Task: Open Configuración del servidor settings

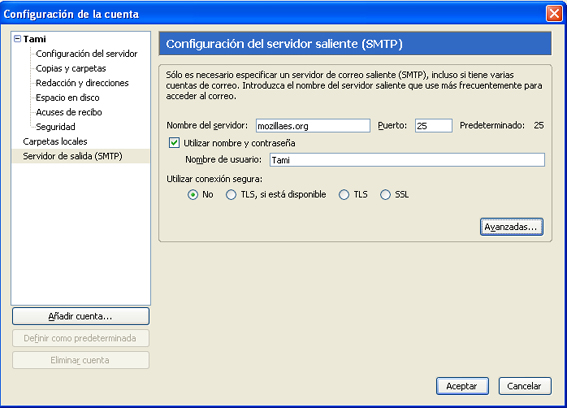Action: tap(86, 54)
